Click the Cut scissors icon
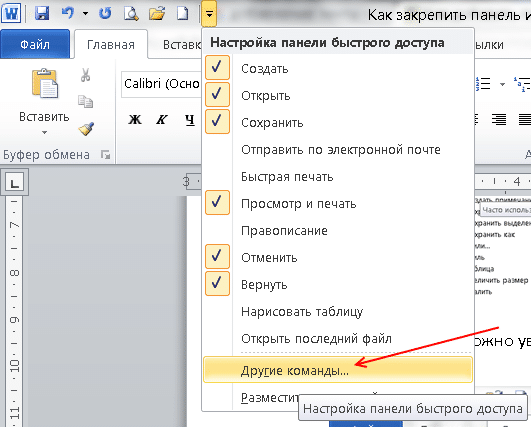The image size is (531, 427). pyautogui.click(x=86, y=75)
